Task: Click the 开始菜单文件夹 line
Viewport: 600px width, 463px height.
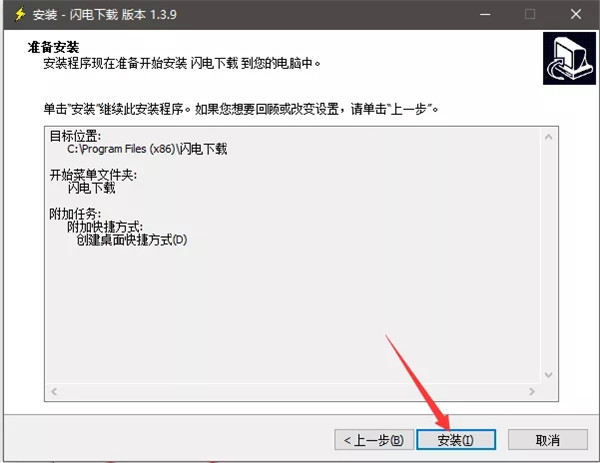Action: (93, 175)
